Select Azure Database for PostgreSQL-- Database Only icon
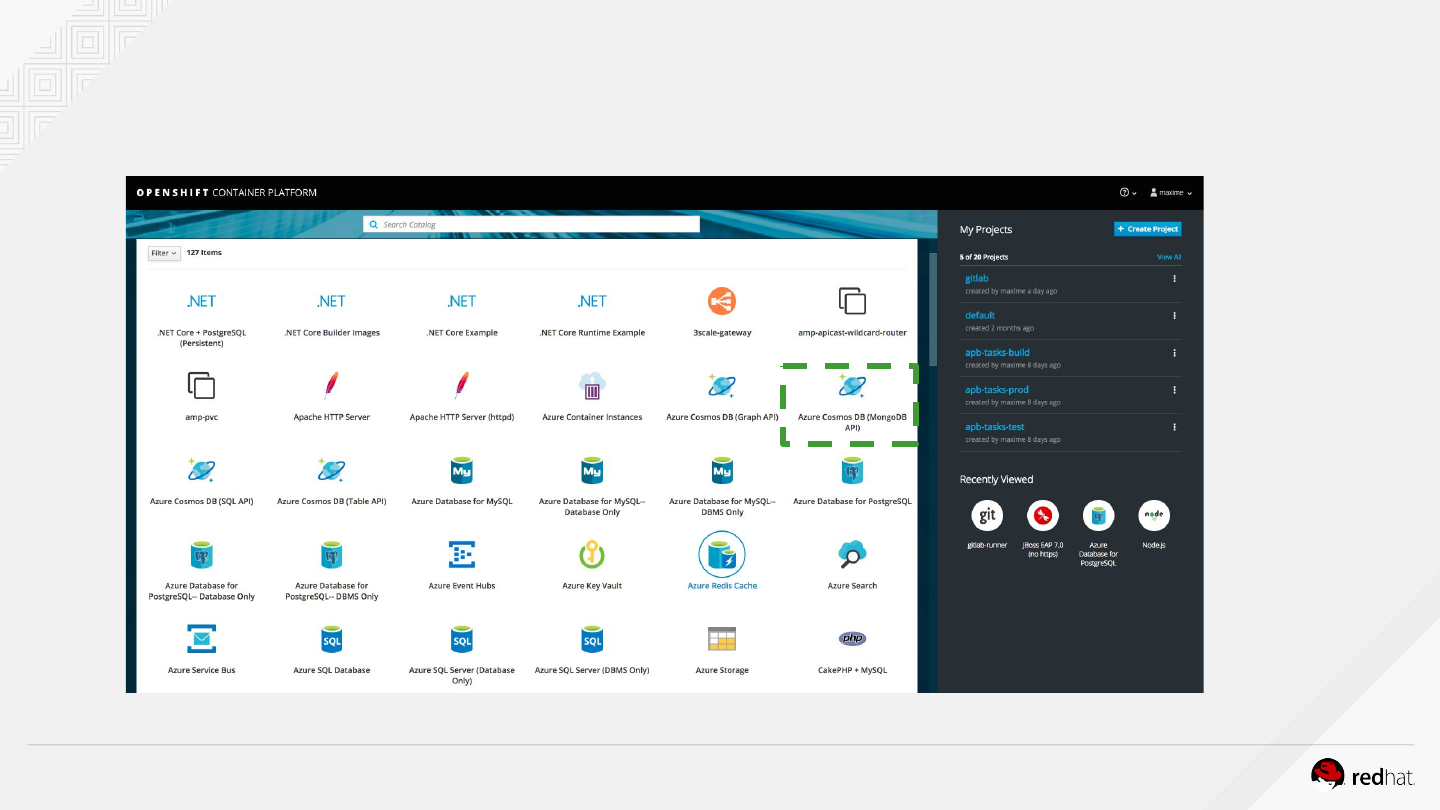 (x=201, y=555)
